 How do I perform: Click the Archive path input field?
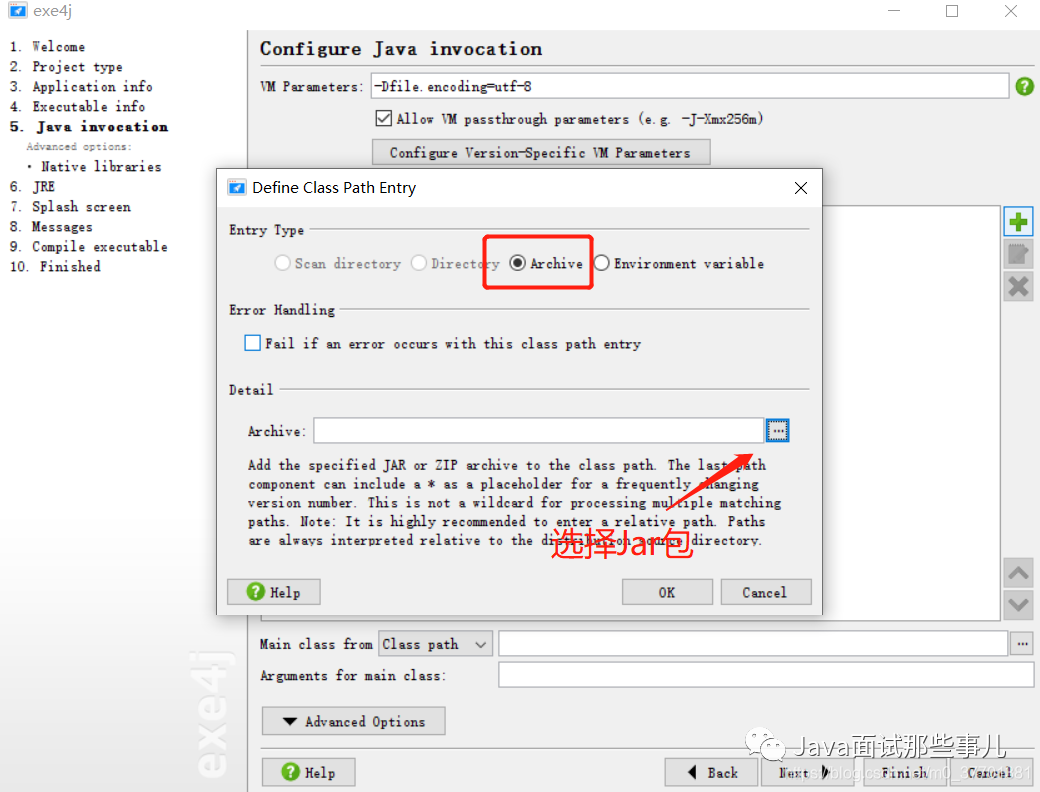pos(539,430)
